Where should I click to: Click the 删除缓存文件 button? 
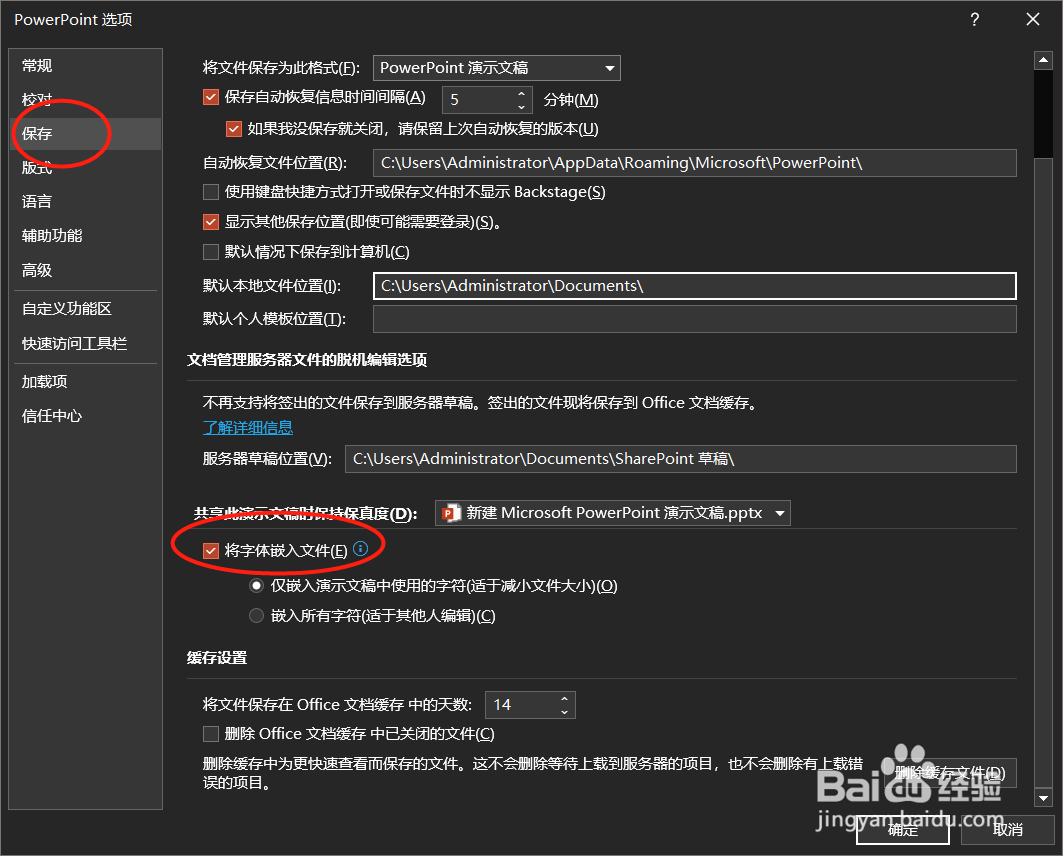pos(949,773)
